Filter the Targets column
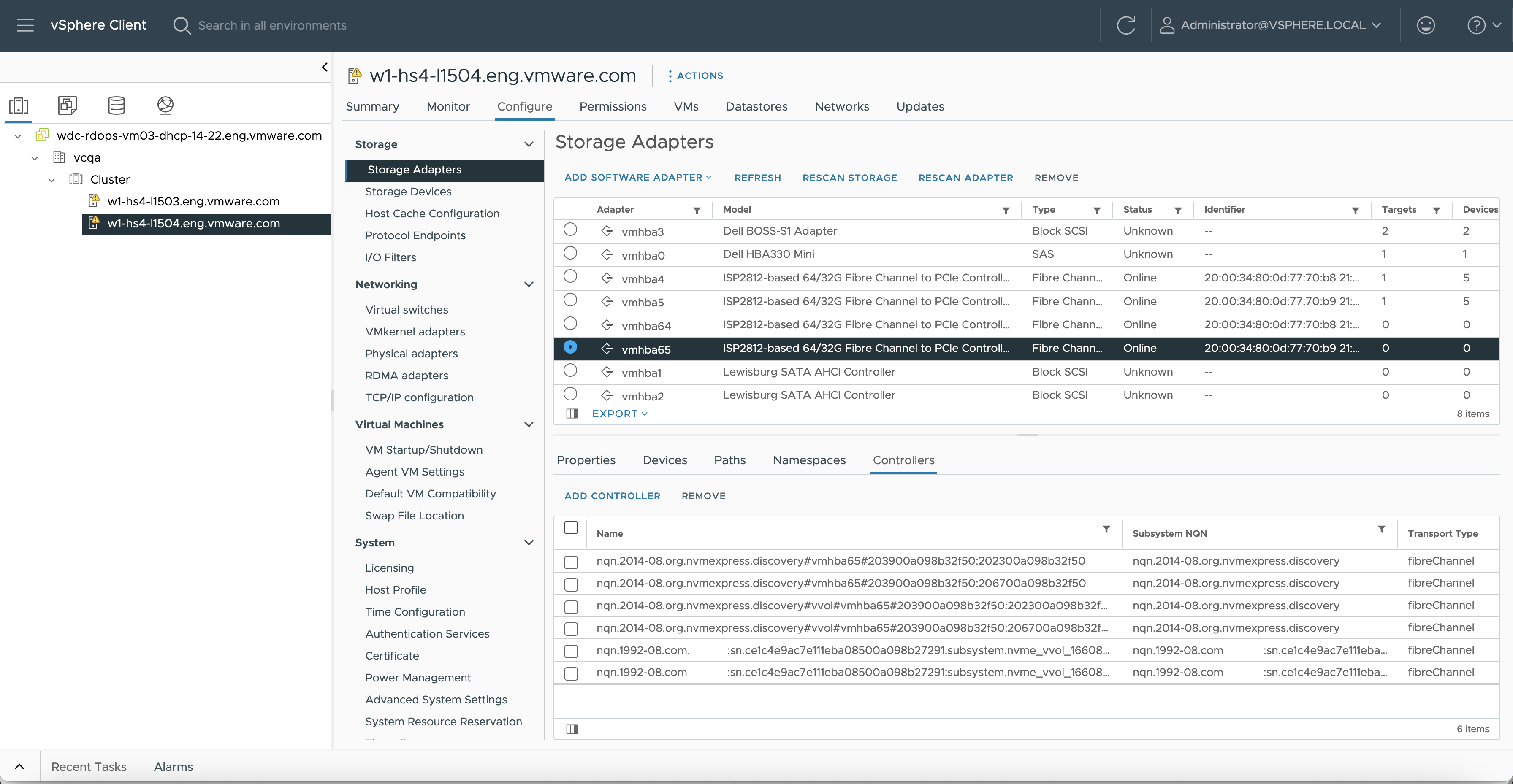The height and width of the screenshot is (784, 1513). 1436,210
